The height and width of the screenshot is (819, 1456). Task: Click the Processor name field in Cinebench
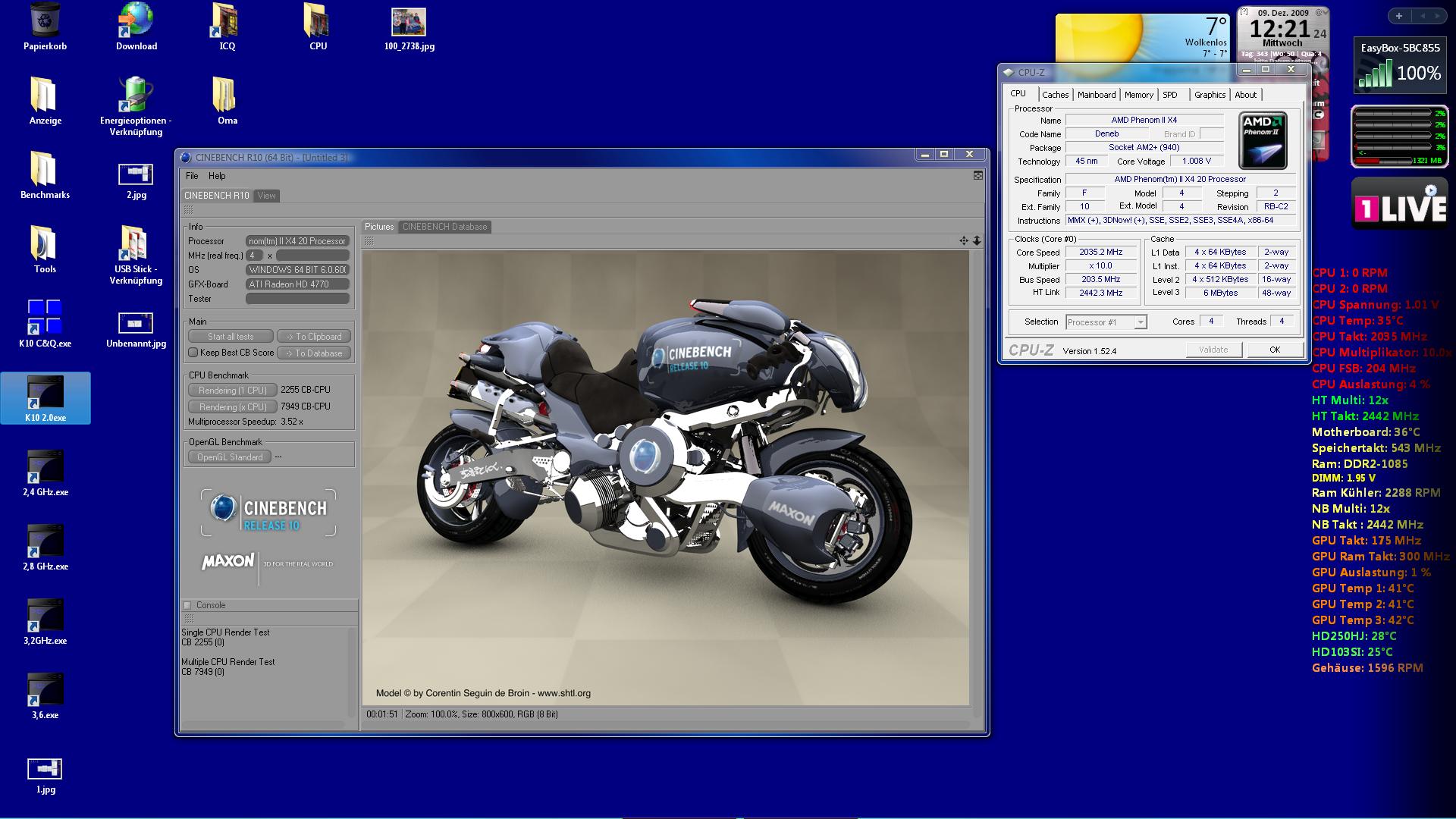click(x=297, y=241)
